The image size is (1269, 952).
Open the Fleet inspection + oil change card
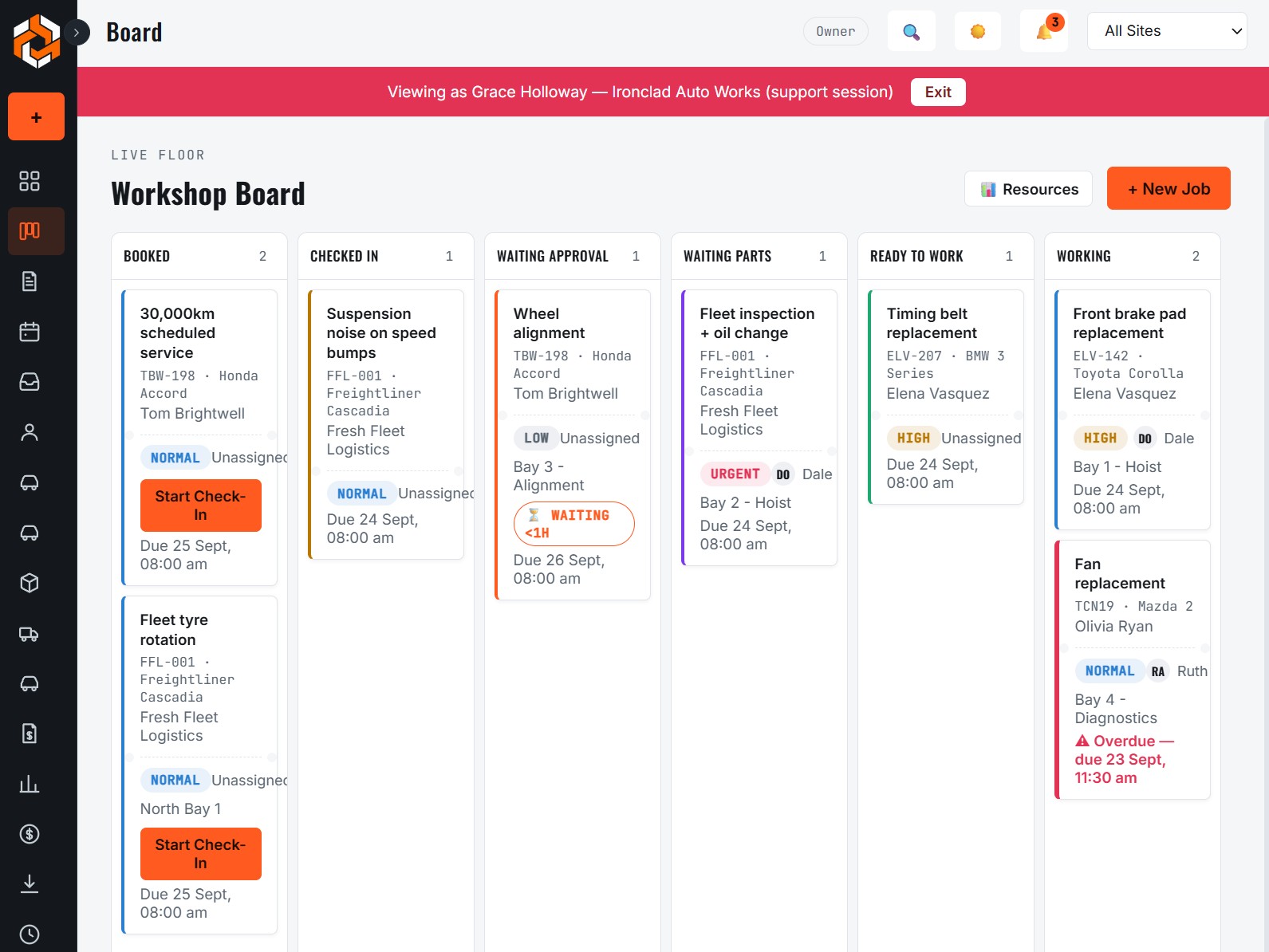759,427
